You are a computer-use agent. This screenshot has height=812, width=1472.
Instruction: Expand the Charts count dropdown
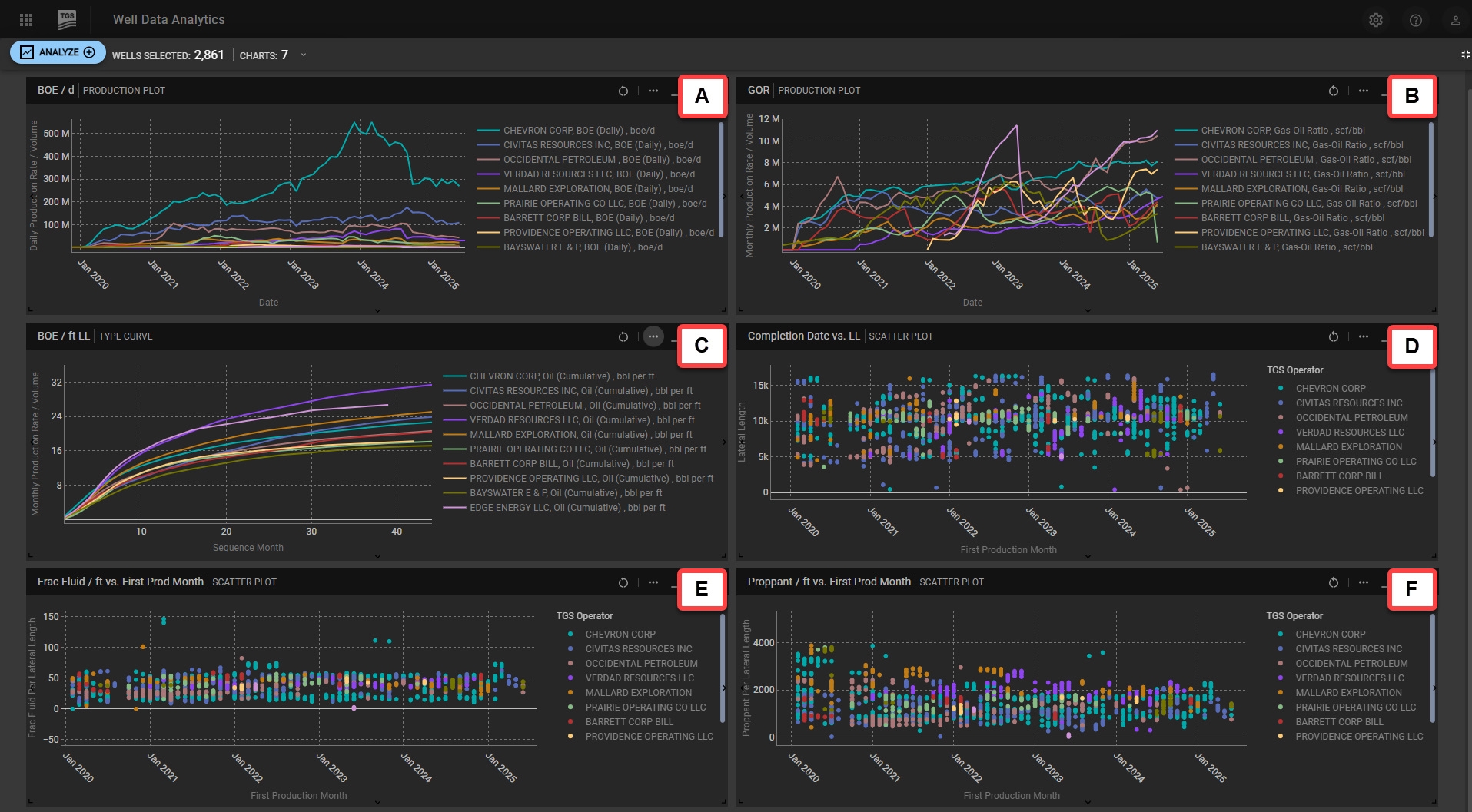click(304, 55)
